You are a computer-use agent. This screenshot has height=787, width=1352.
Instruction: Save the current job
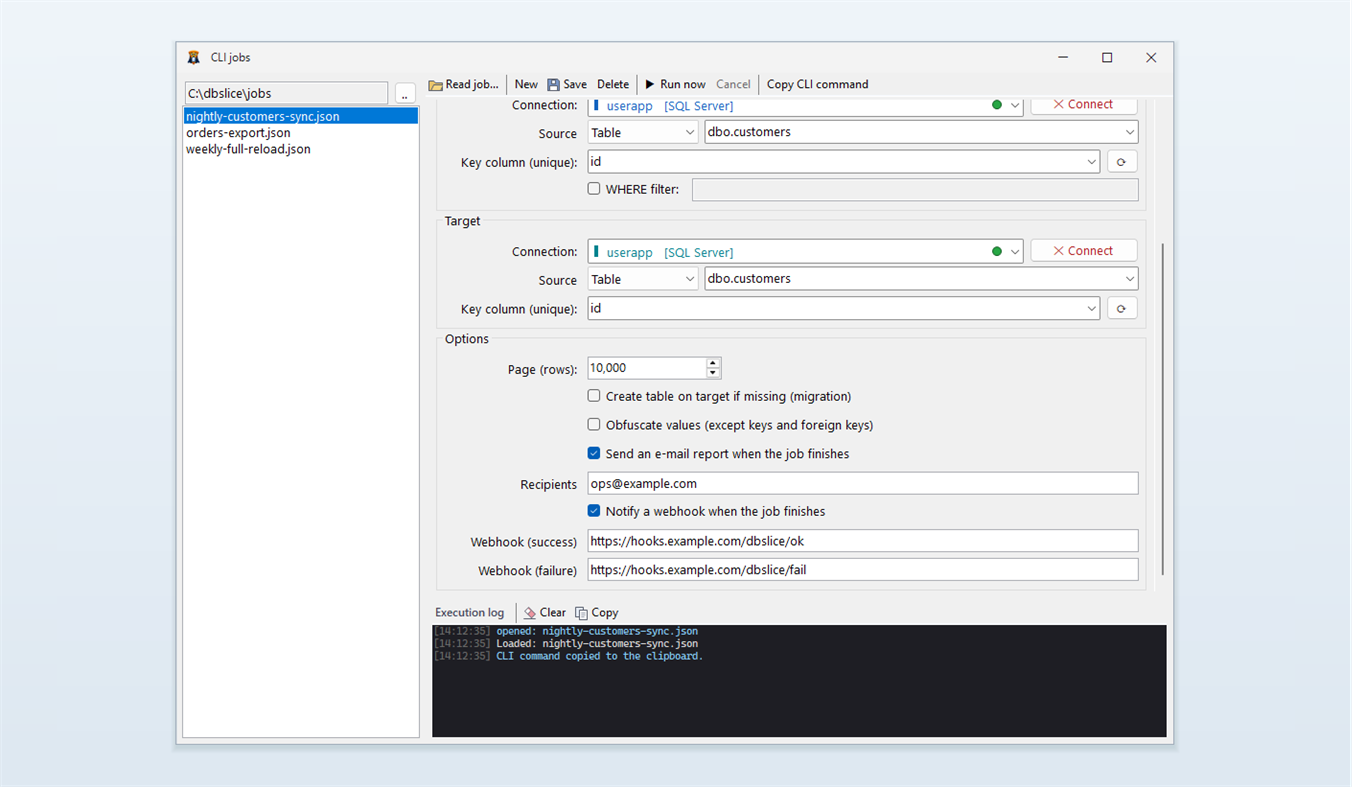tap(567, 84)
